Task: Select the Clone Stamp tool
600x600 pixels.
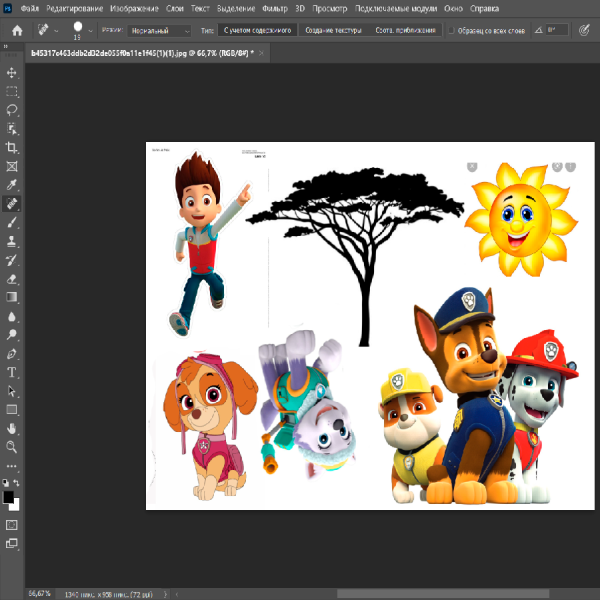Action: tap(12, 241)
